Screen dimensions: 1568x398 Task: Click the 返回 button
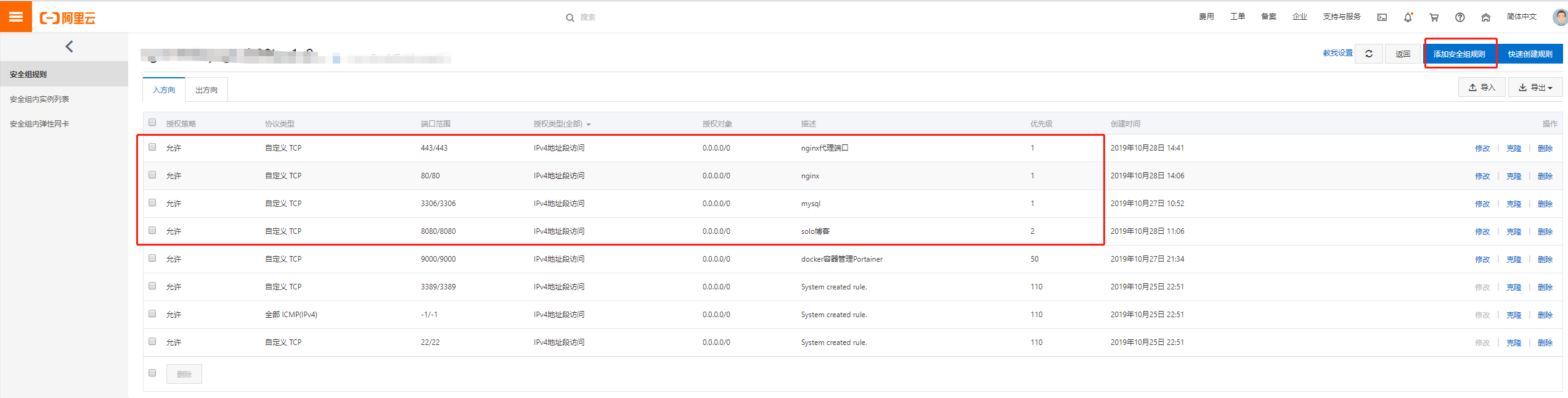point(1403,54)
